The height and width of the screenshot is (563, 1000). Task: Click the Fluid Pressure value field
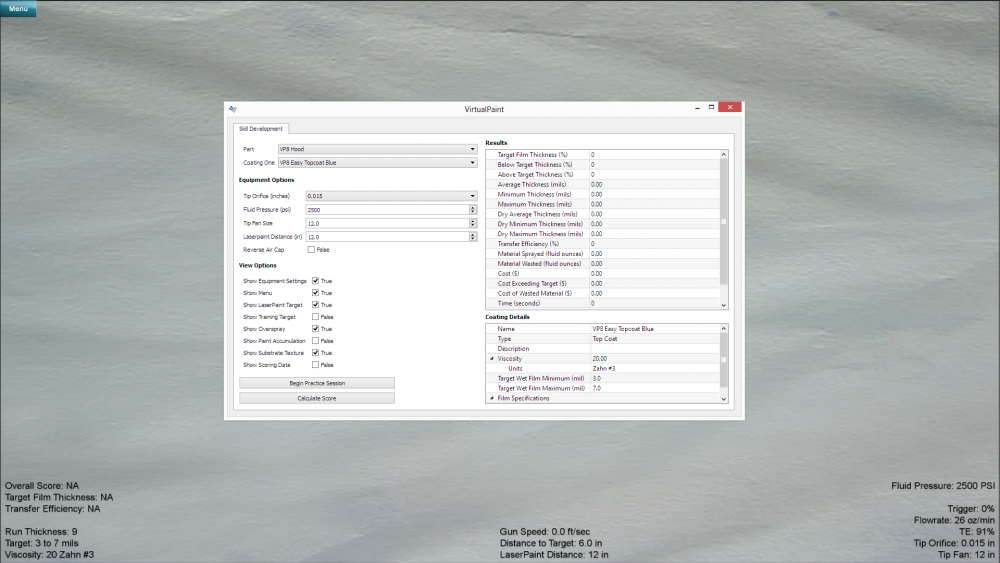(387, 210)
